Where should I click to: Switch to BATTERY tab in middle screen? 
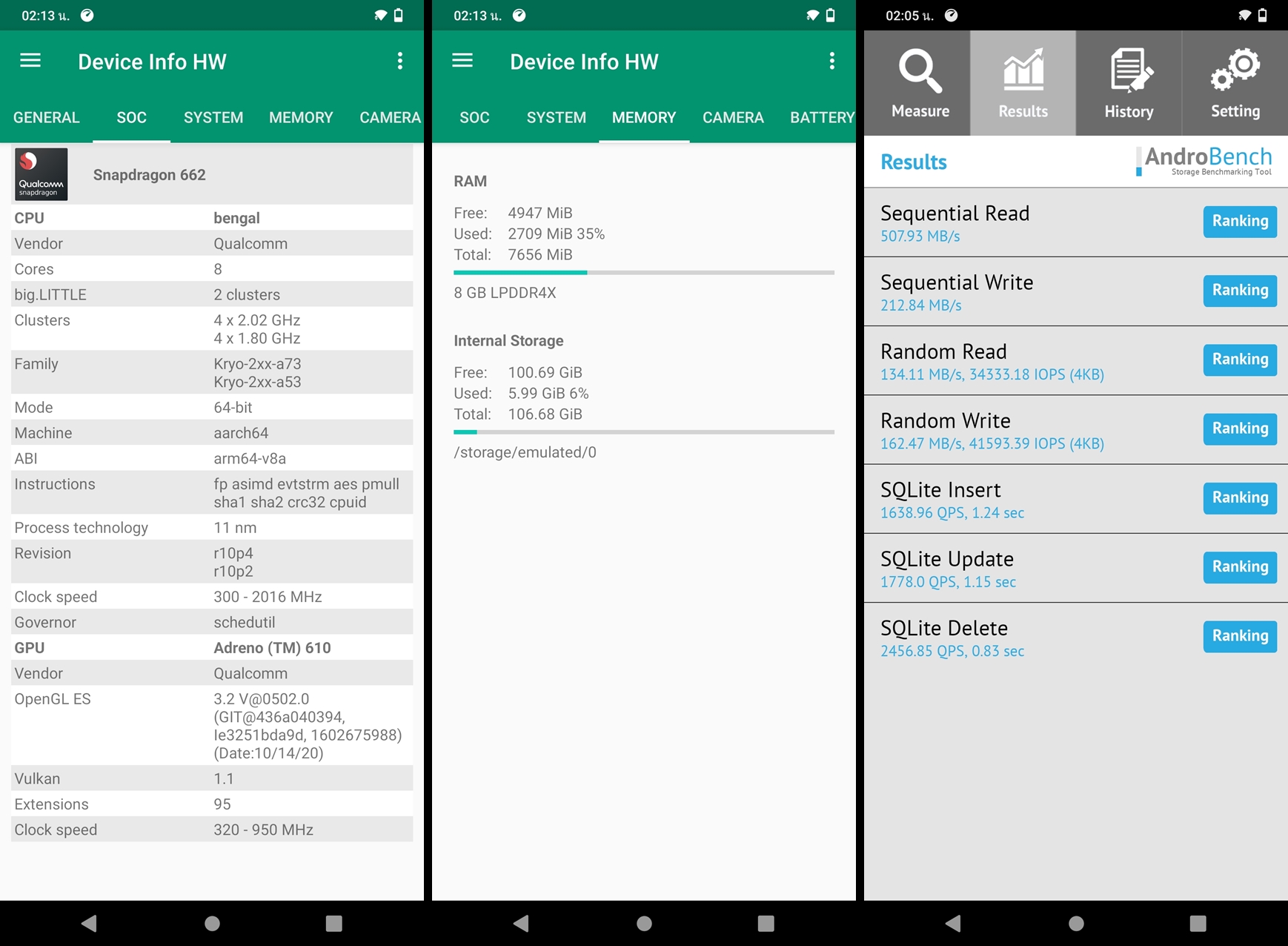[x=822, y=117]
